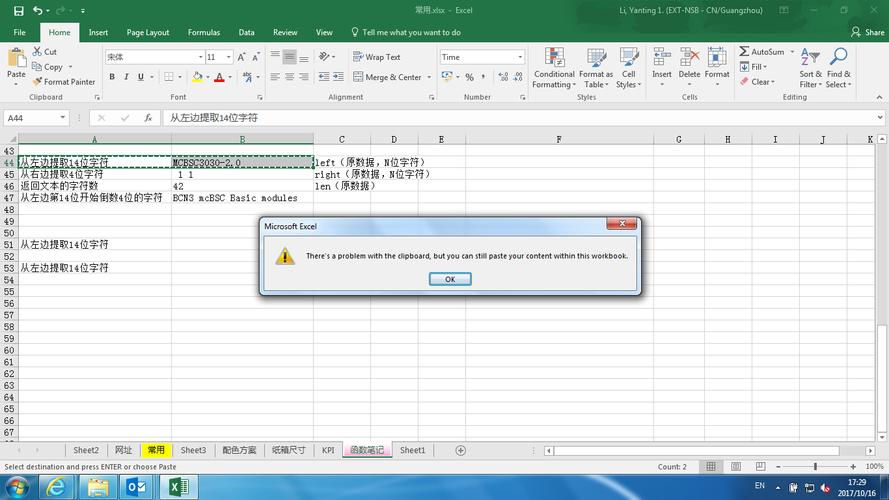Switch to the Insert ribbon tab
Image resolution: width=889 pixels, height=500 pixels.
[x=98, y=32]
